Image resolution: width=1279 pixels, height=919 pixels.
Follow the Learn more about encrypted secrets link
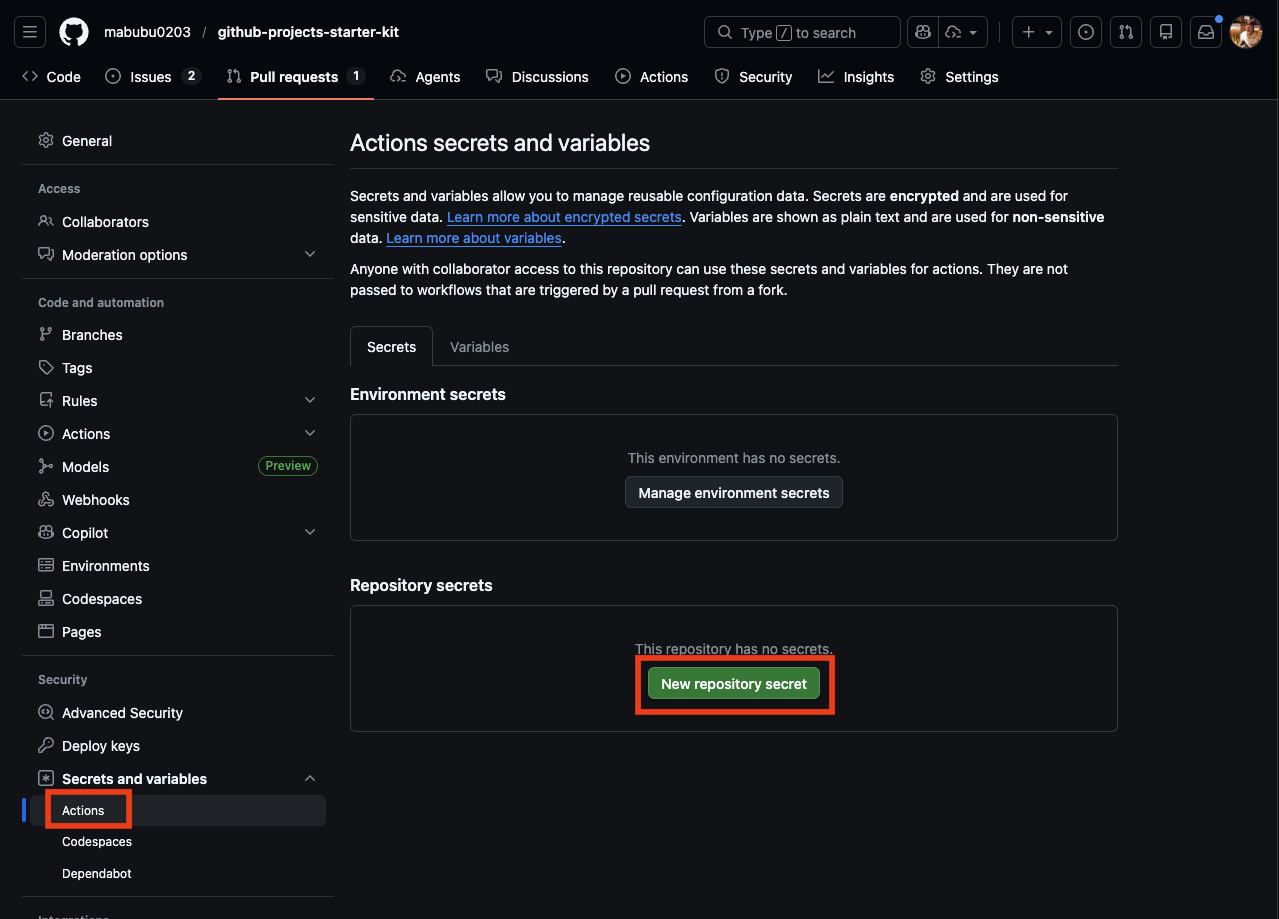[x=564, y=217]
